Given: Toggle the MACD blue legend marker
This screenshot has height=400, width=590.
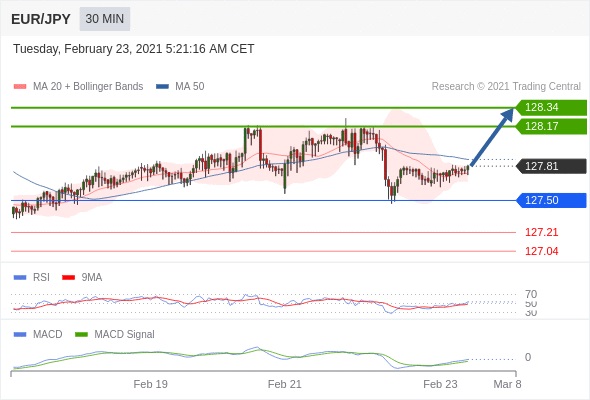Looking at the screenshot, I should 20,335.
